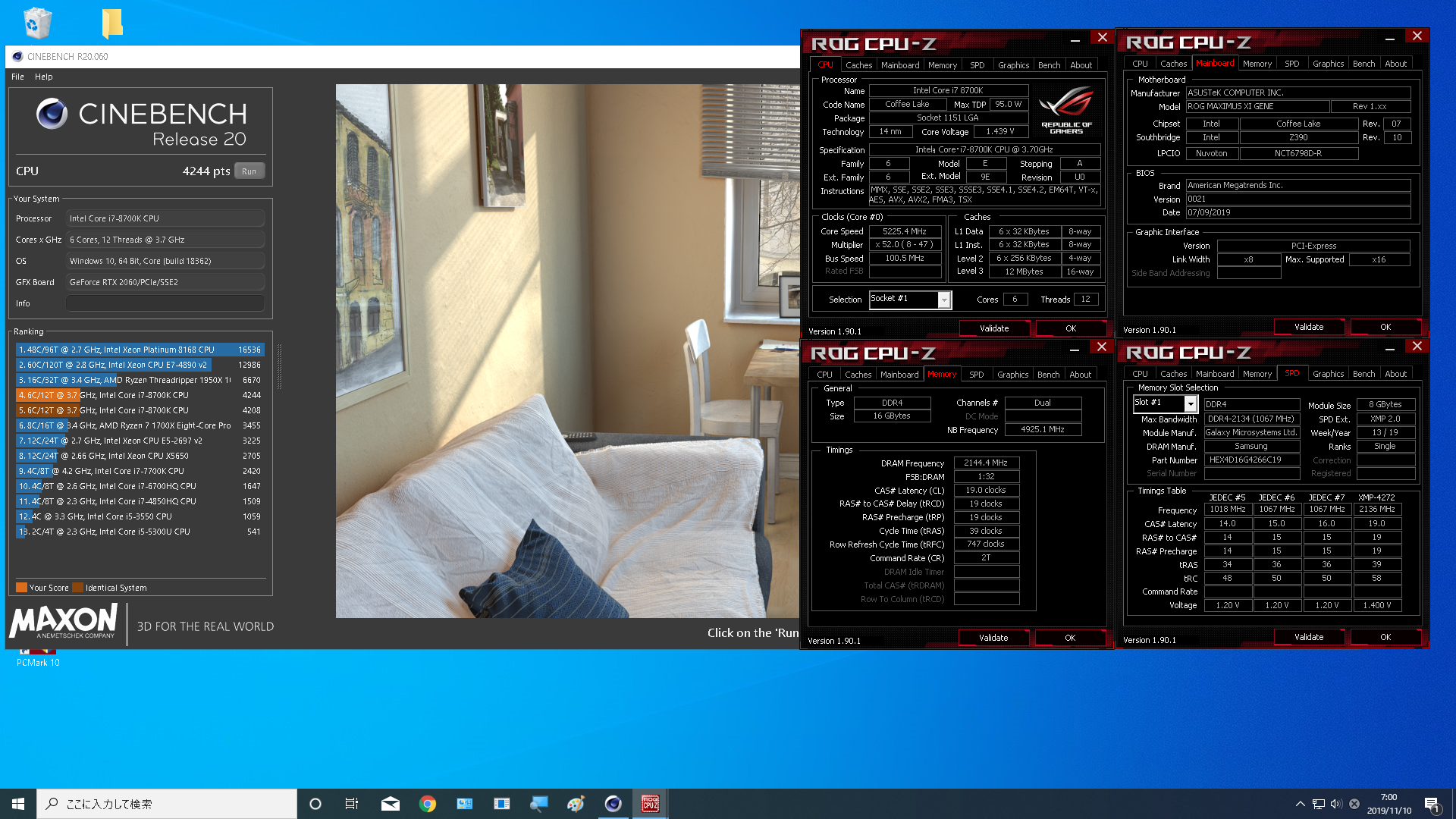Open the Action Center notifications

click(x=1432, y=804)
